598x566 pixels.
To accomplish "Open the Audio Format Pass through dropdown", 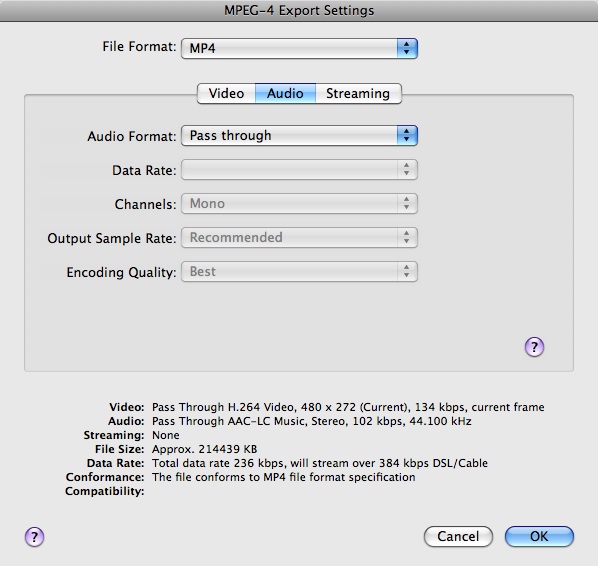I will point(299,135).
